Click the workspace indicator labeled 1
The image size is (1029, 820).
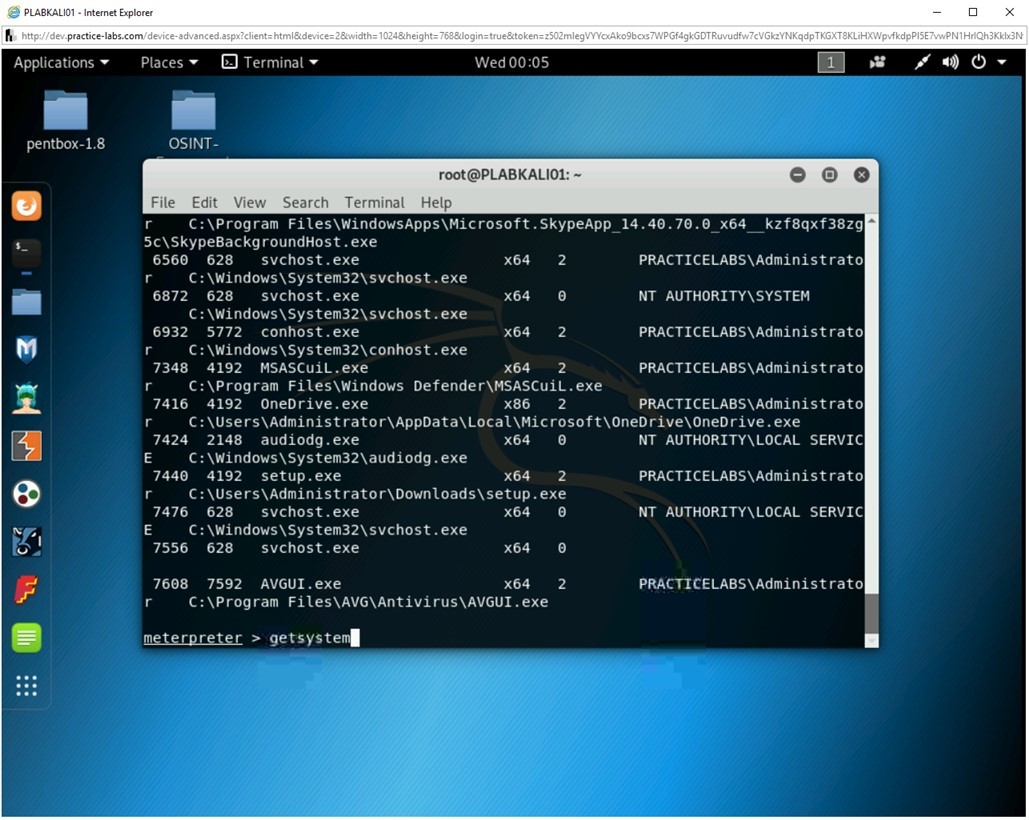tap(829, 62)
